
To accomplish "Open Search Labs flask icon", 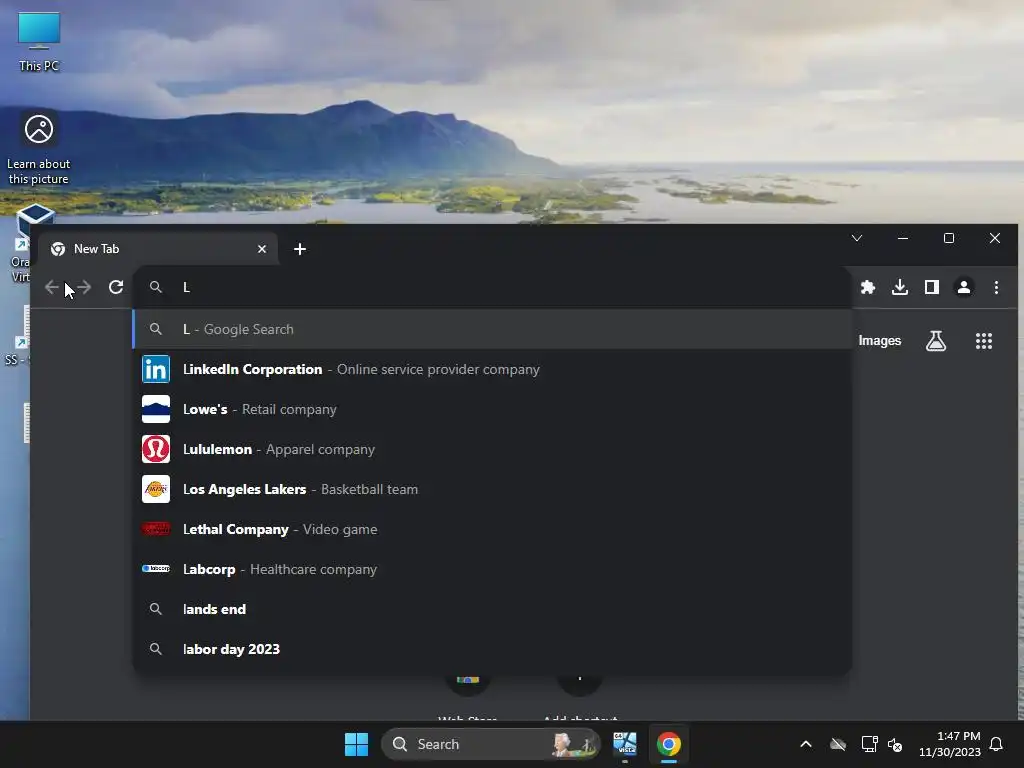I will pyautogui.click(x=936, y=341).
